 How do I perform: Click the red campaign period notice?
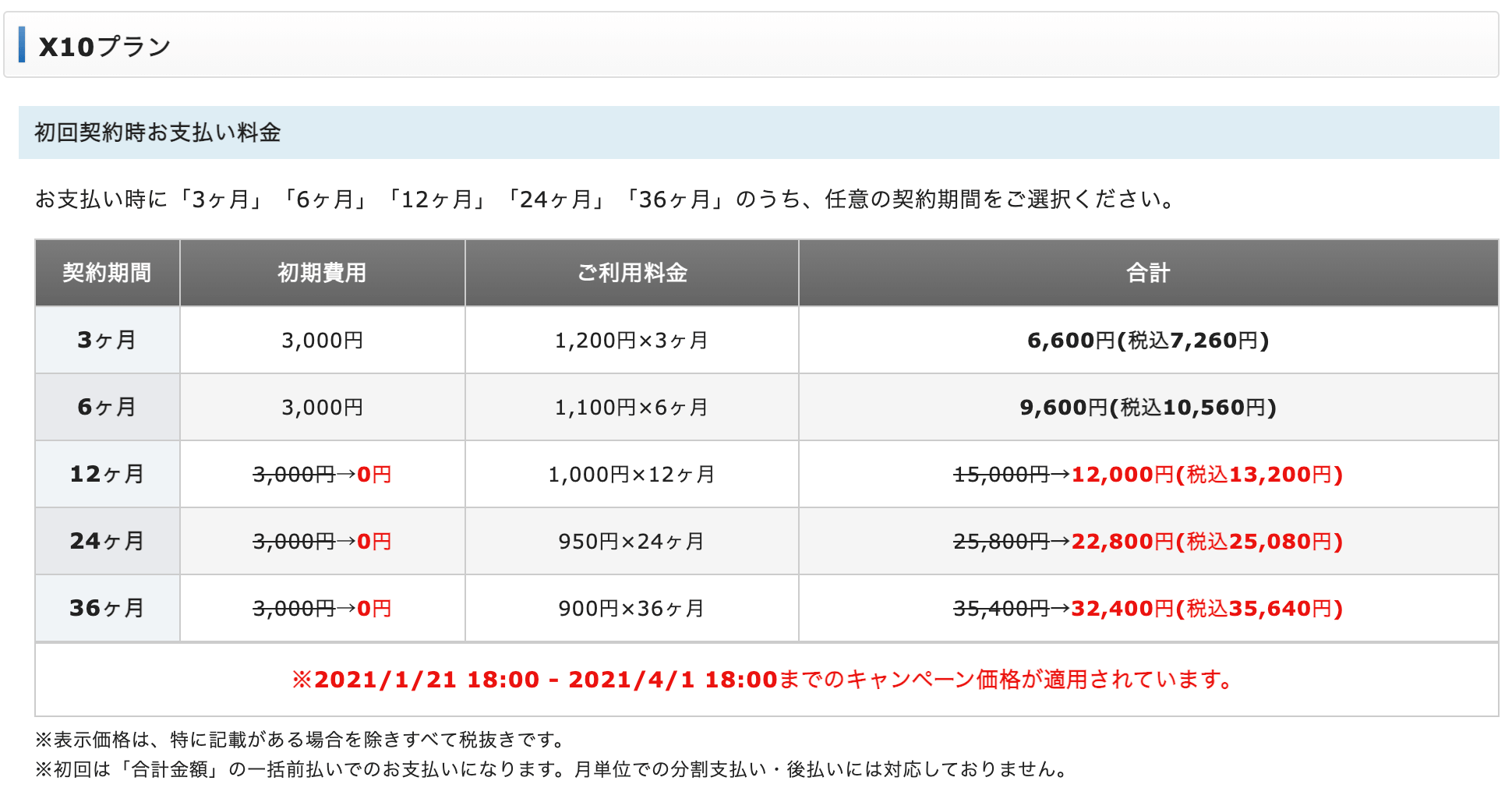pos(763,680)
